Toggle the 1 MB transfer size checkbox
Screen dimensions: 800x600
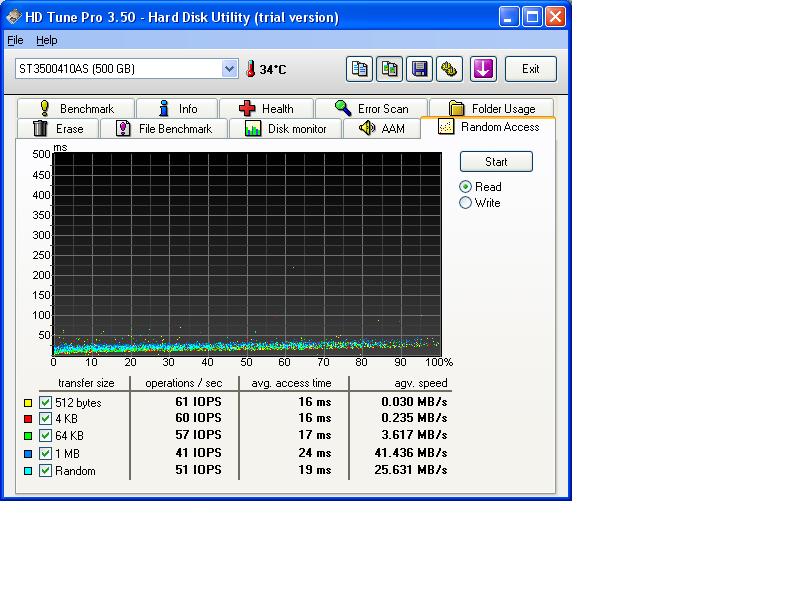coord(45,454)
